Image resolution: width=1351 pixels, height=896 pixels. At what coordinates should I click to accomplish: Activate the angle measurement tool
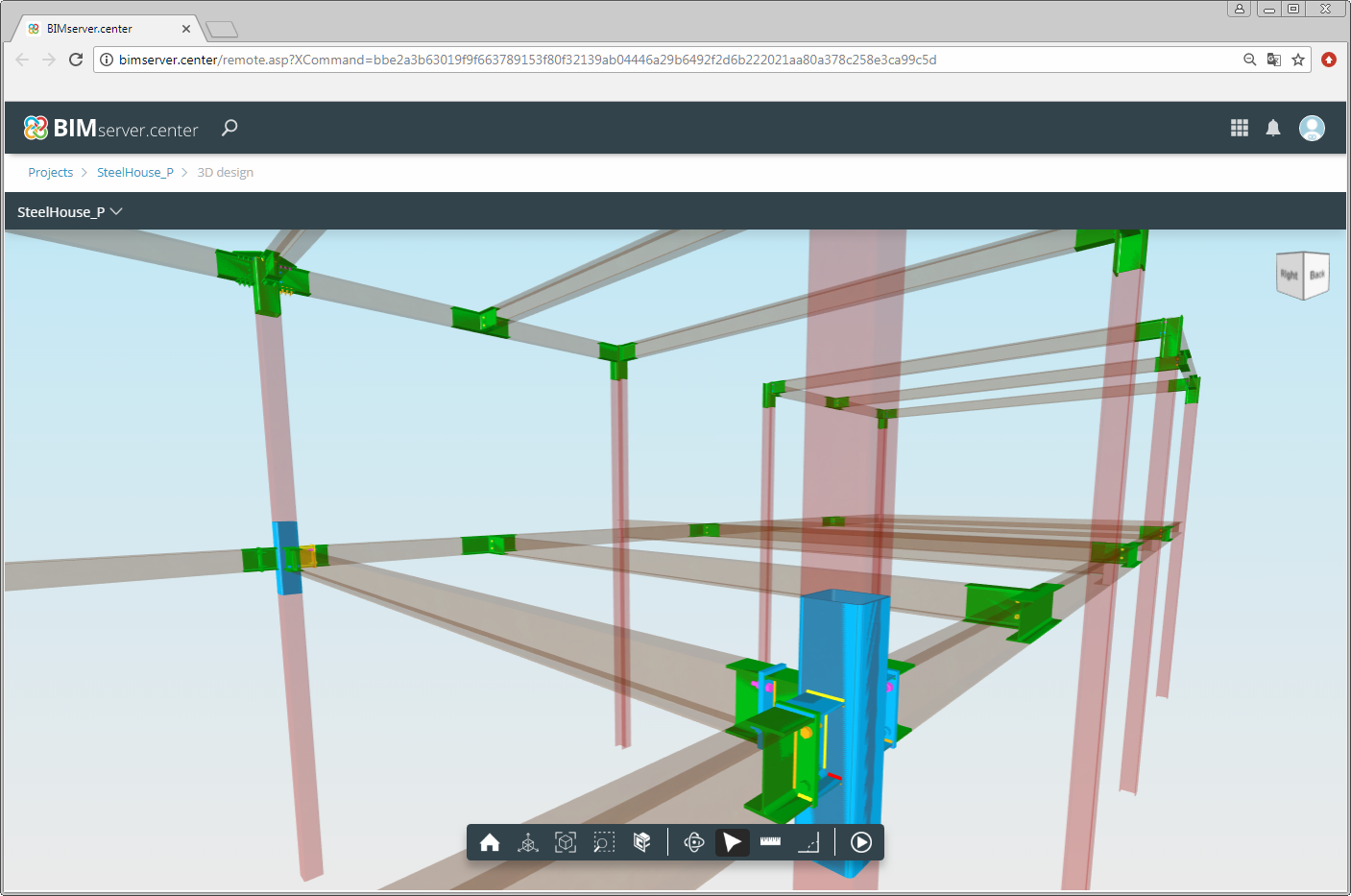coord(808,842)
